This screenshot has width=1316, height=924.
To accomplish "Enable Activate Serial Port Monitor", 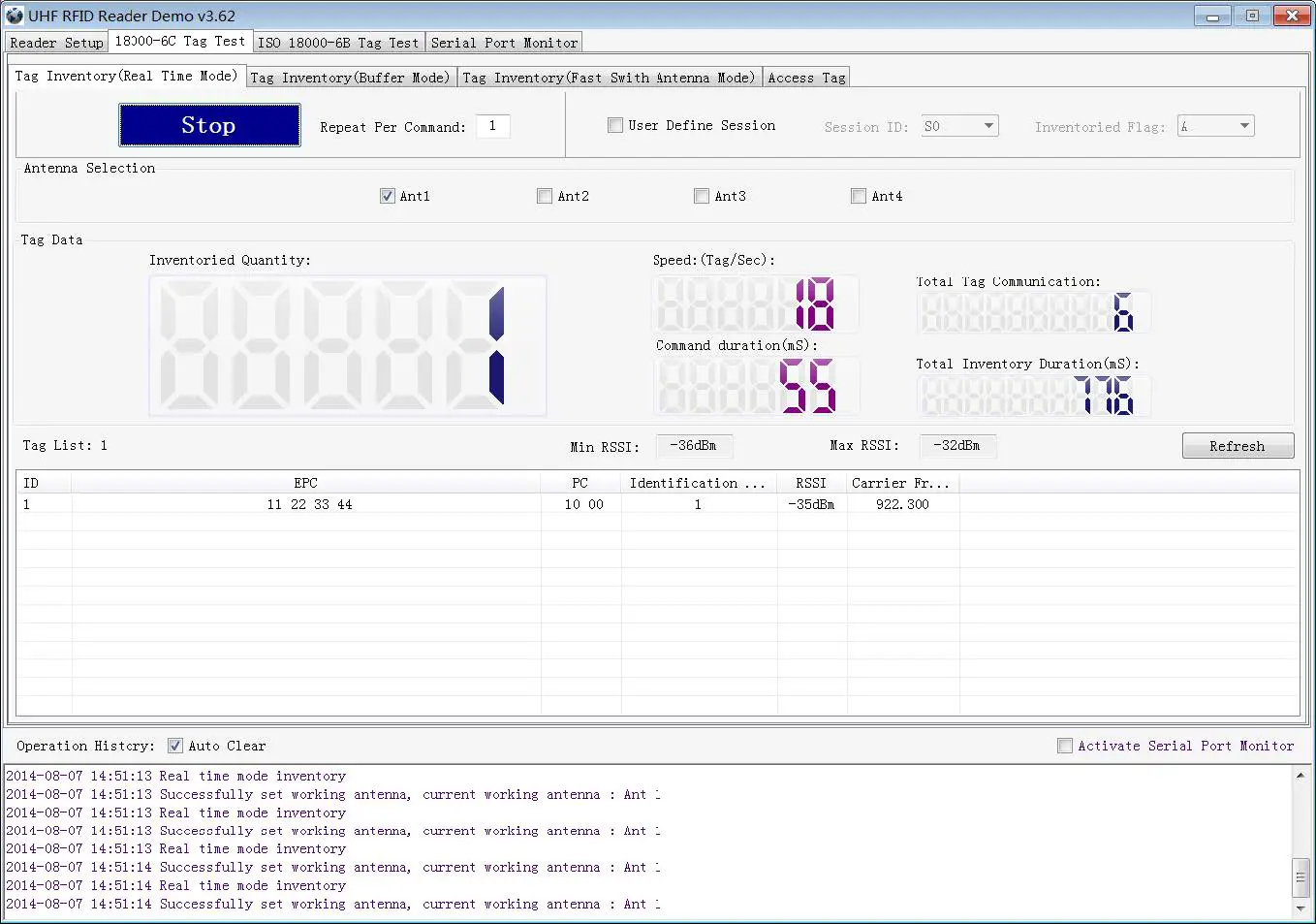I will click(x=1065, y=745).
